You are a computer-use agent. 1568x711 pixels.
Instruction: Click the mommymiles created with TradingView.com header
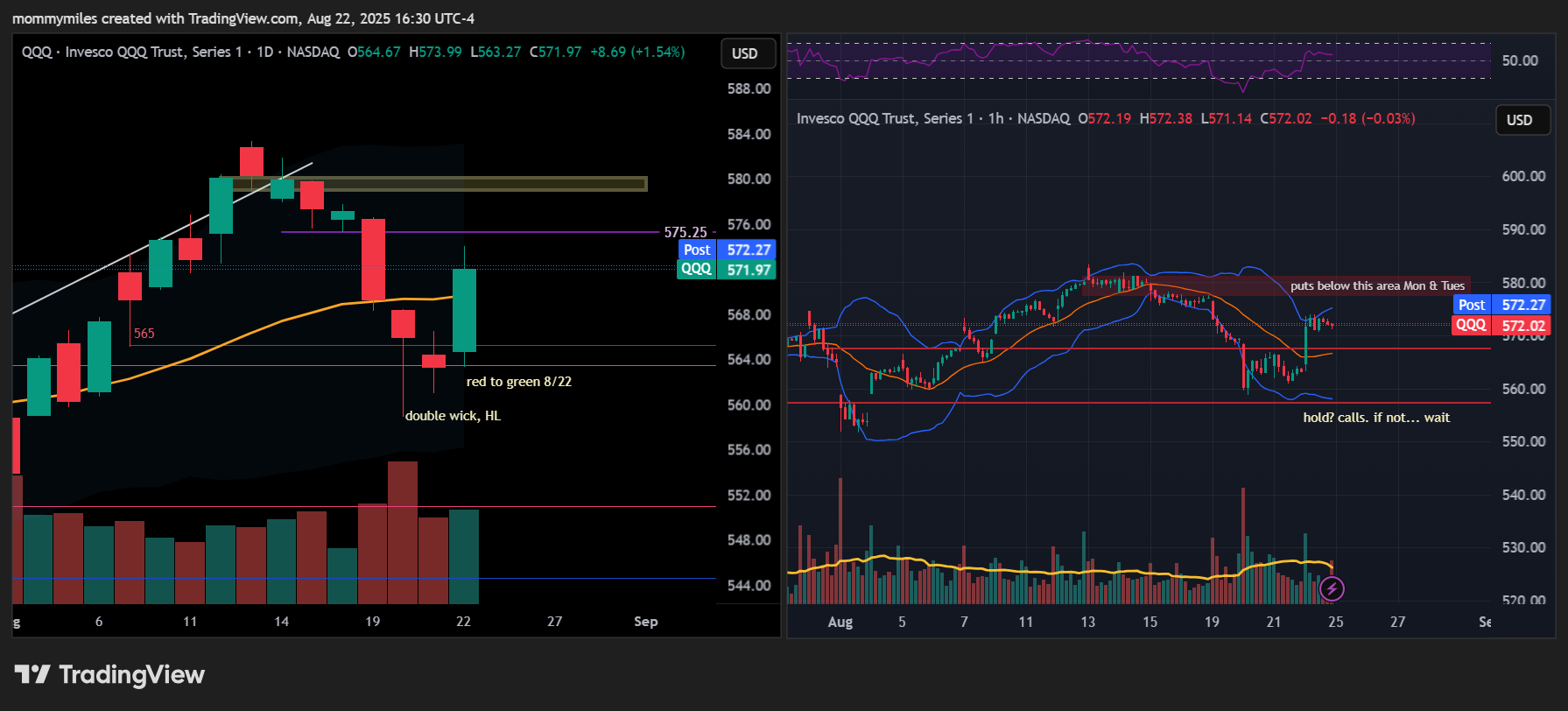pos(243,18)
